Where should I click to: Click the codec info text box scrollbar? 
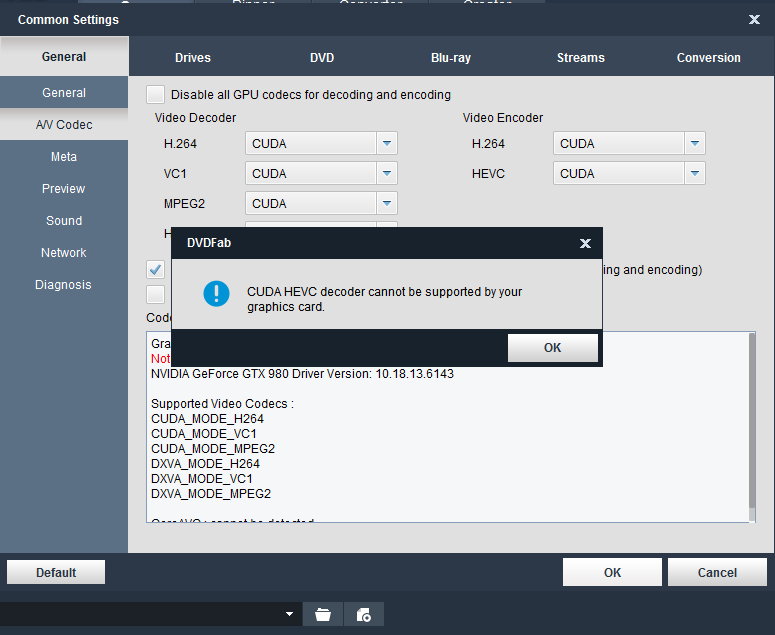click(751, 427)
